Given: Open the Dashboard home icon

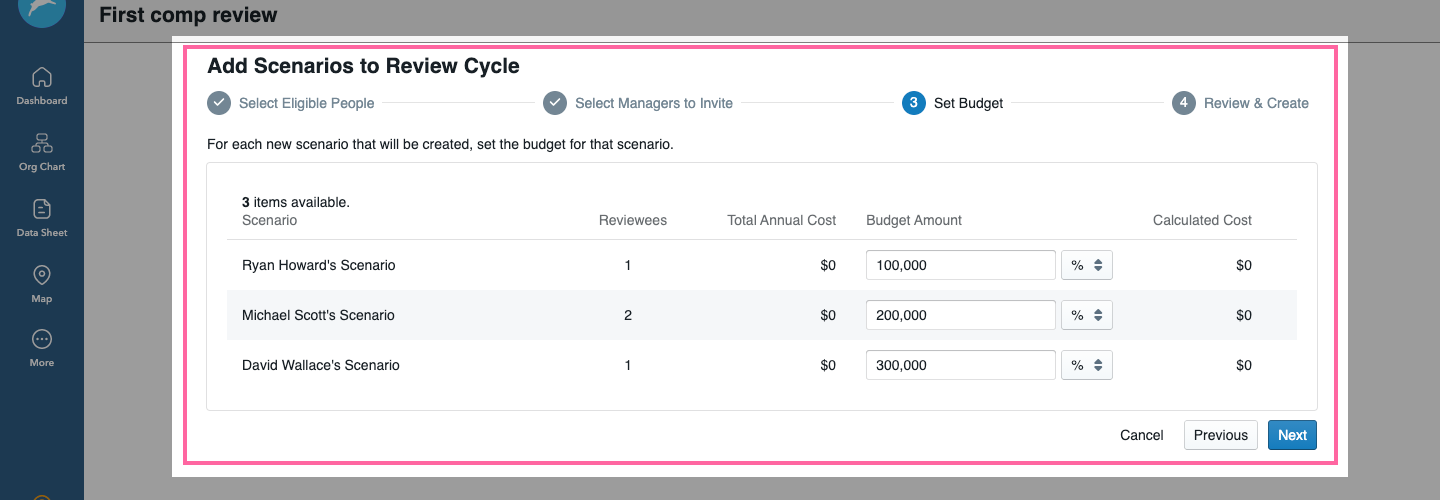Looking at the screenshot, I should 42,77.
